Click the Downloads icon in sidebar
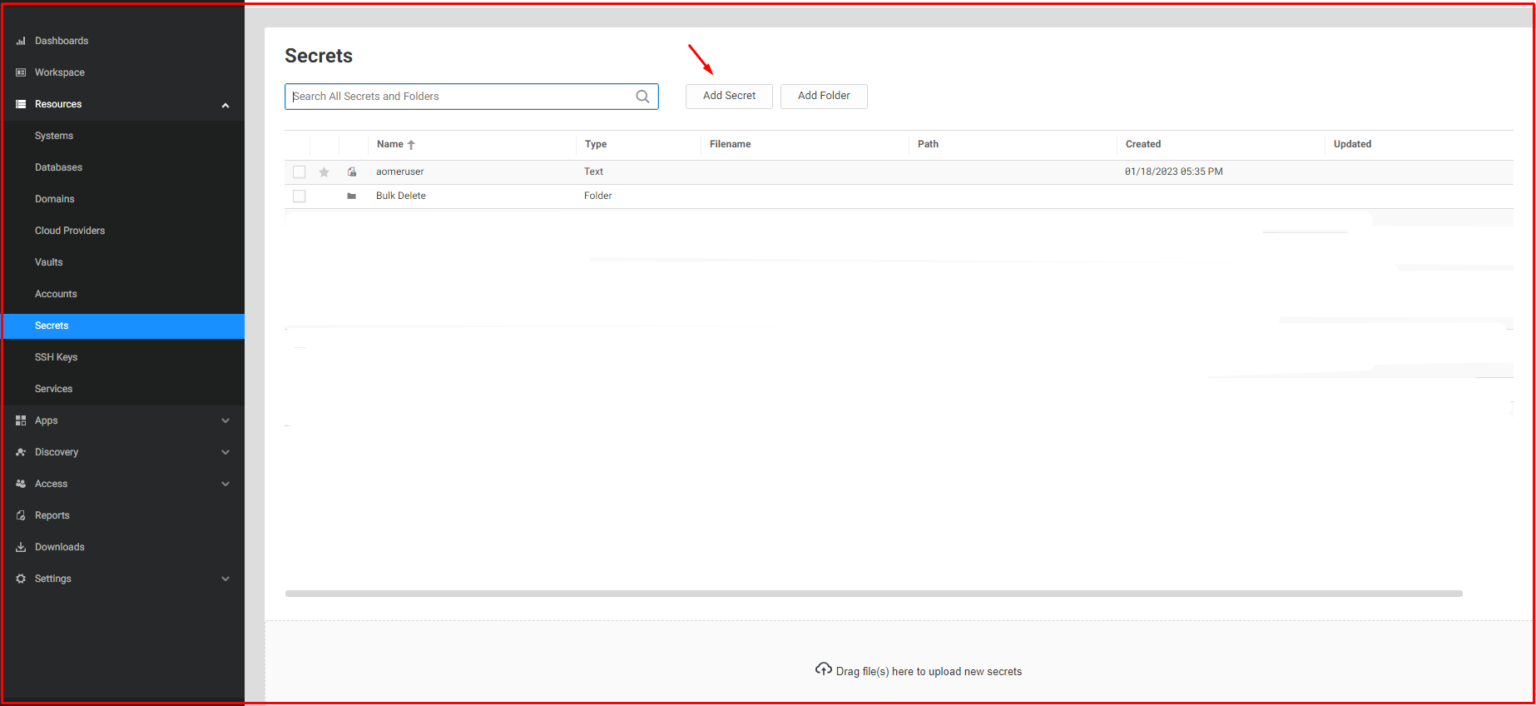This screenshot has width=1536, height=706. (20, 547)
